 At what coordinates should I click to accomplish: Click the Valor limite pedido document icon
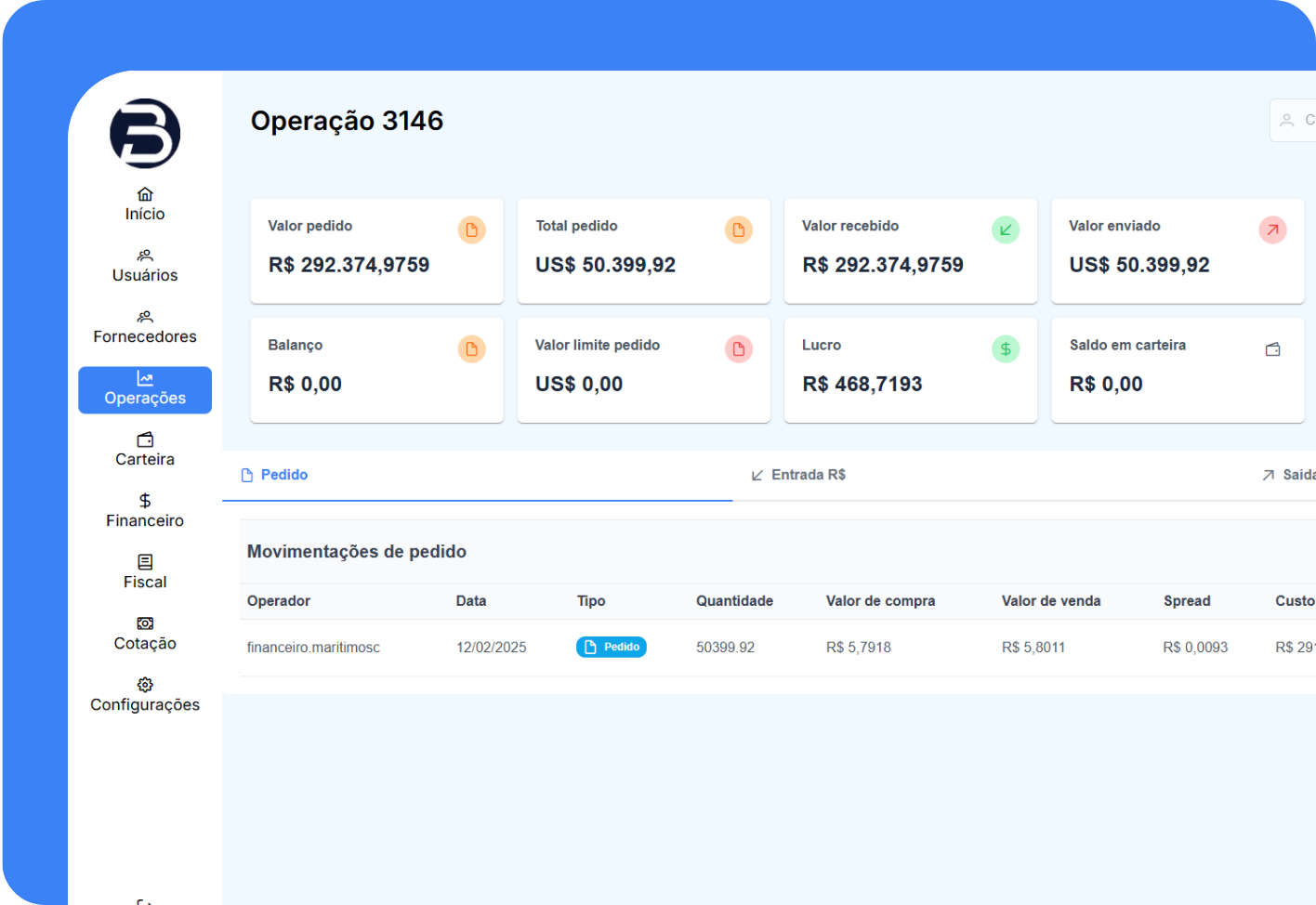739,349
